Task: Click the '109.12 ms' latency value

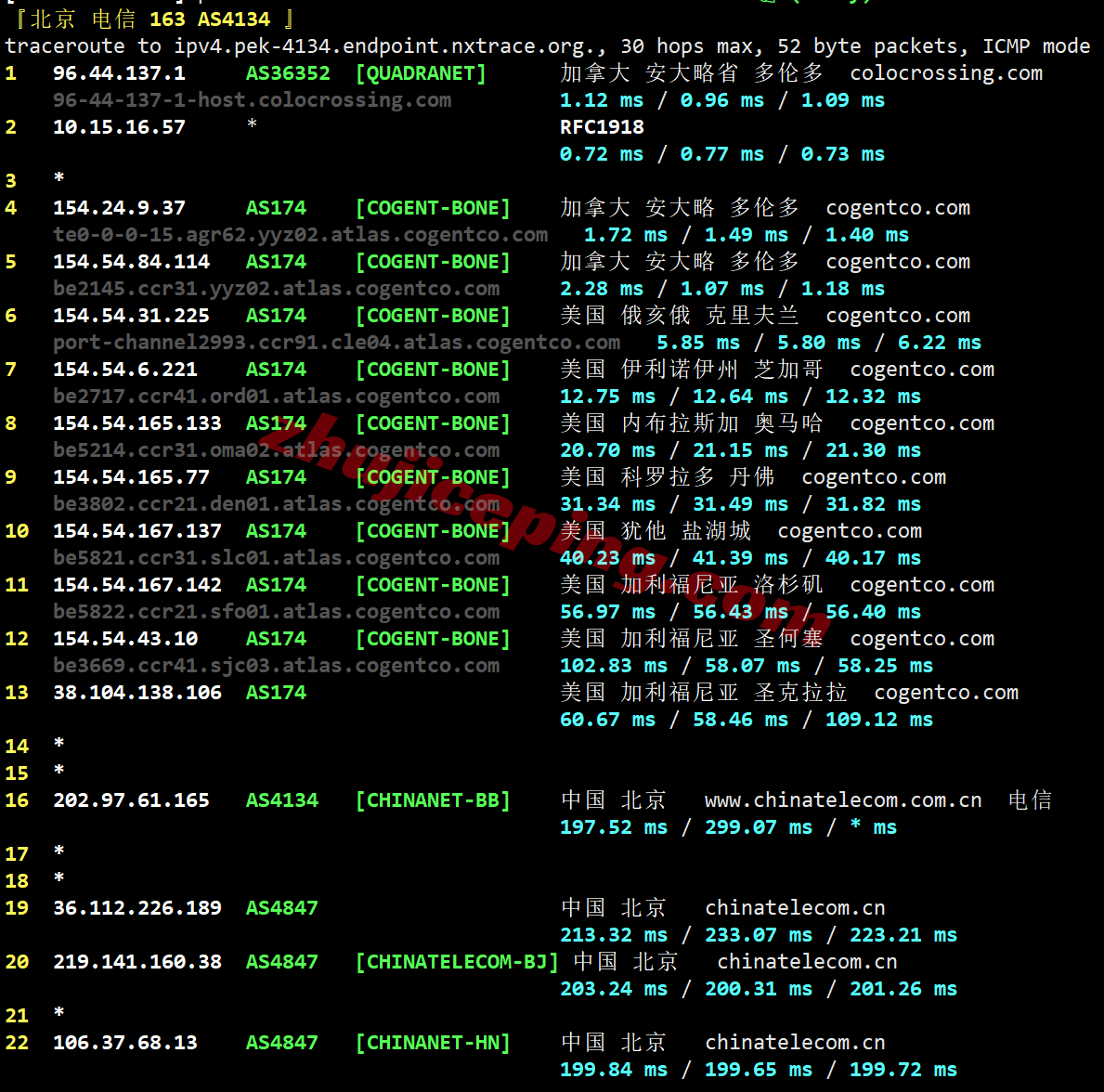Action: point(879,720)
